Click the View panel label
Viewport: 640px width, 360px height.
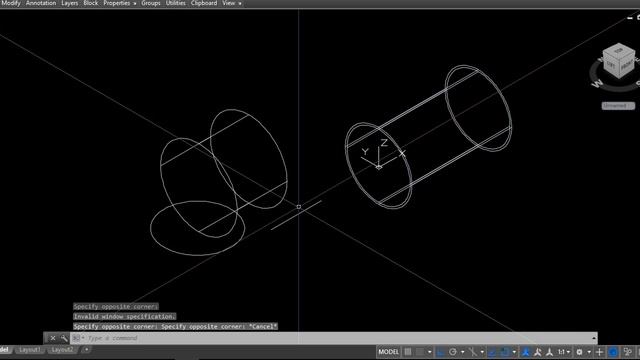click(x=229, y=3)
